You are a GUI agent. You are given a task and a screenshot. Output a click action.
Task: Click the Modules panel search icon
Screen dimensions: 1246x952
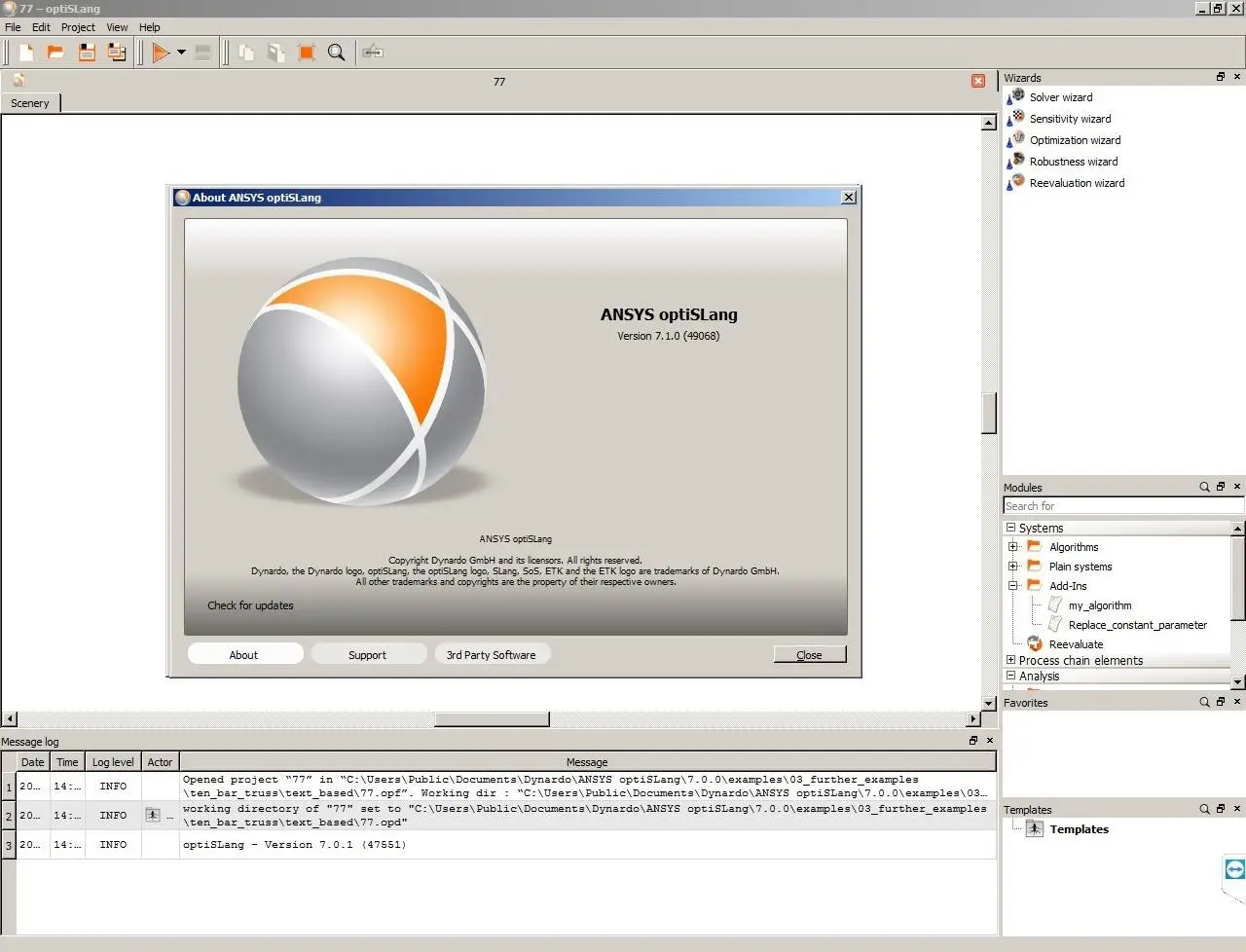pos(1204,487)
